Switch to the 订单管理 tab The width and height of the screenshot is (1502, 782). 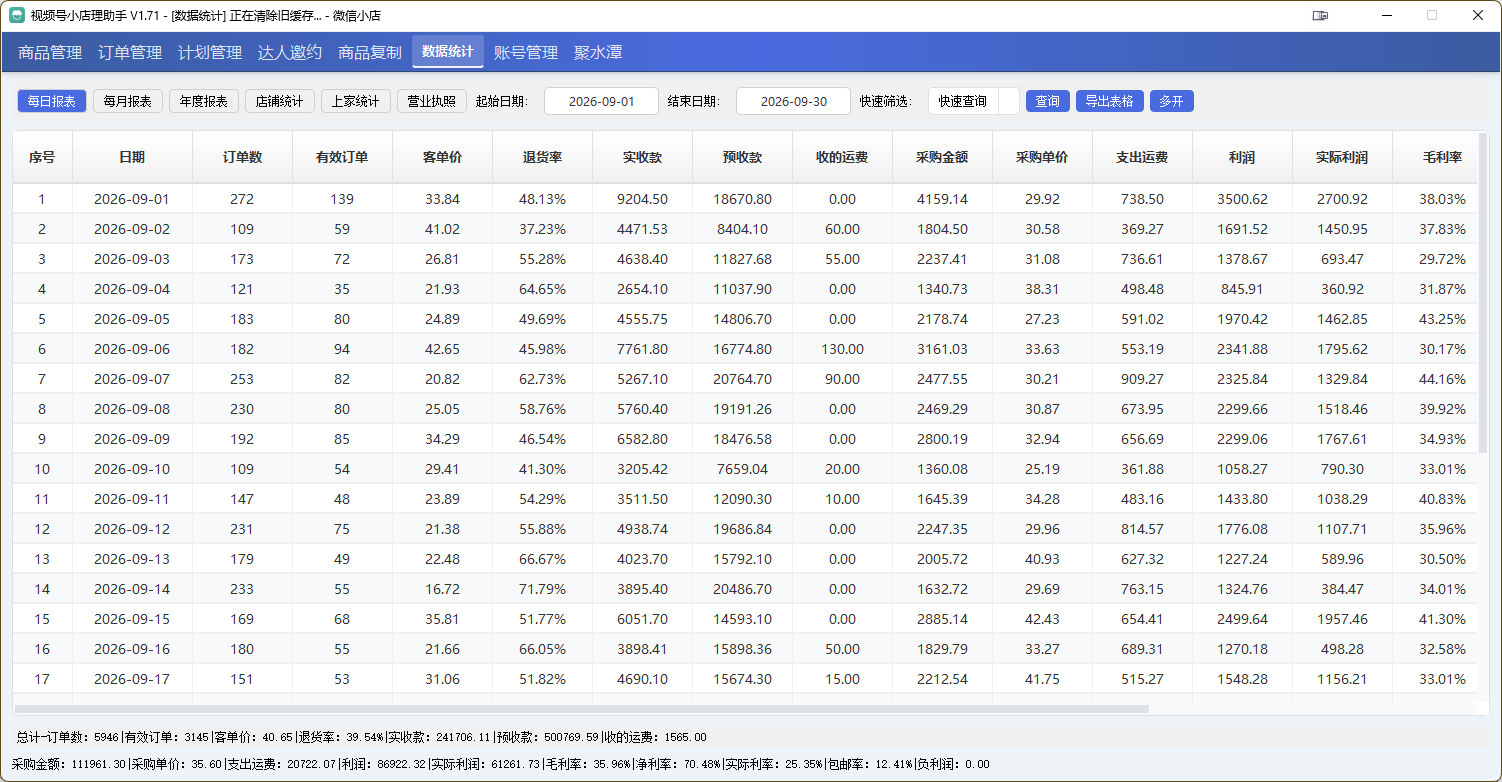(130, 53)
